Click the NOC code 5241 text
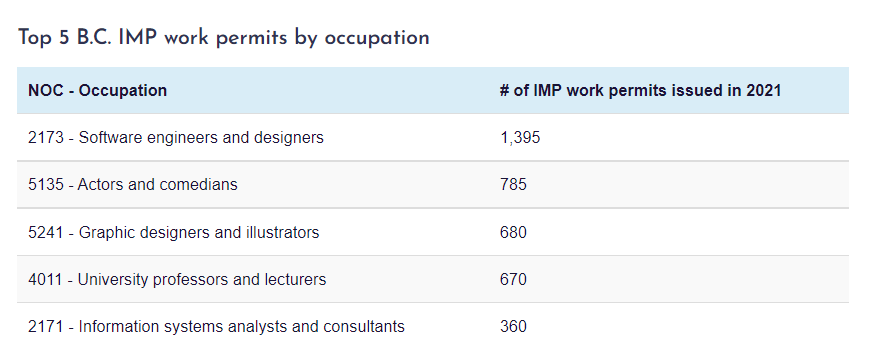This screenshot has width=873, height=364. (46, 232)
